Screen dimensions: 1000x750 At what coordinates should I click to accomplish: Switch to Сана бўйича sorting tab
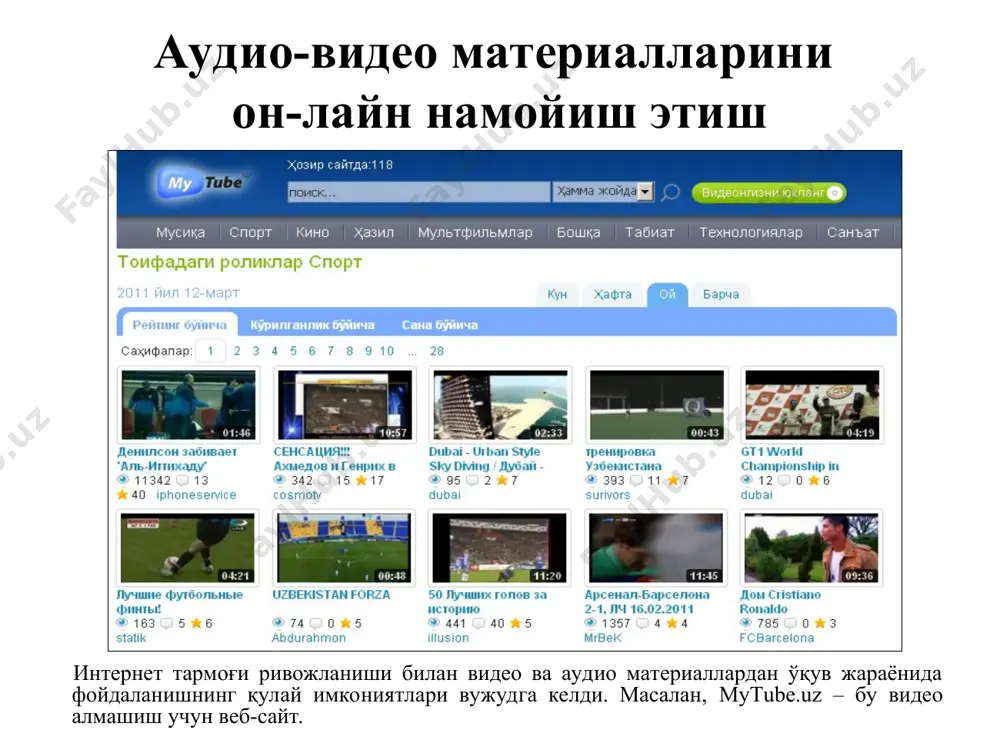coord(439,325)
